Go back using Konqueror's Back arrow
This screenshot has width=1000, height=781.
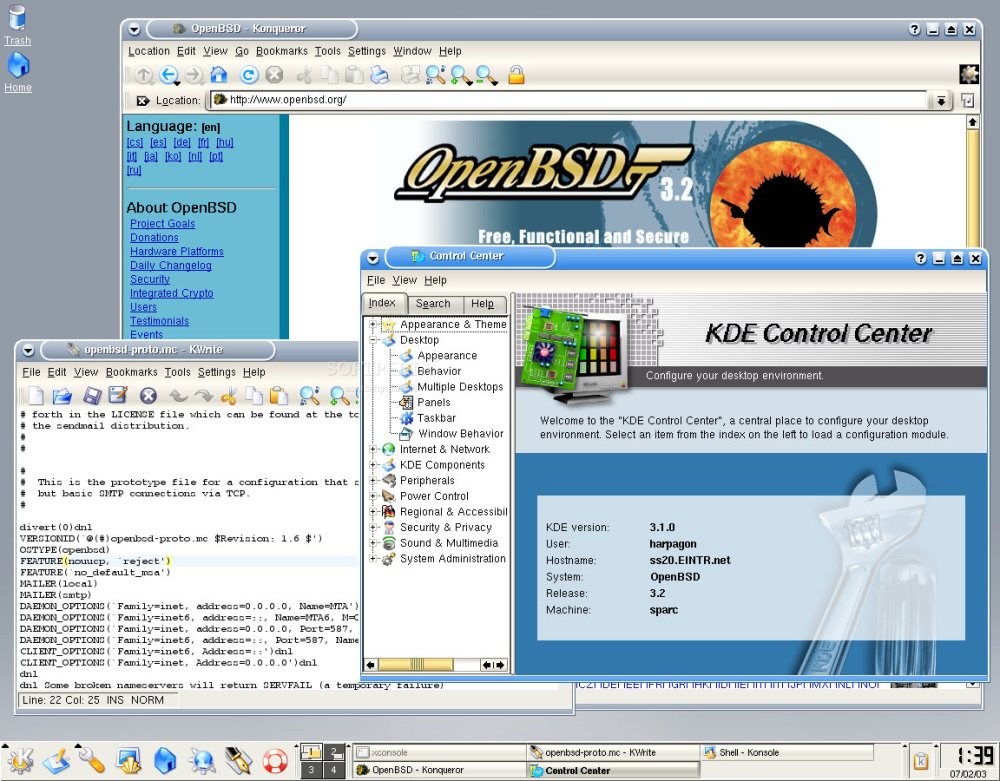[168, 75]
